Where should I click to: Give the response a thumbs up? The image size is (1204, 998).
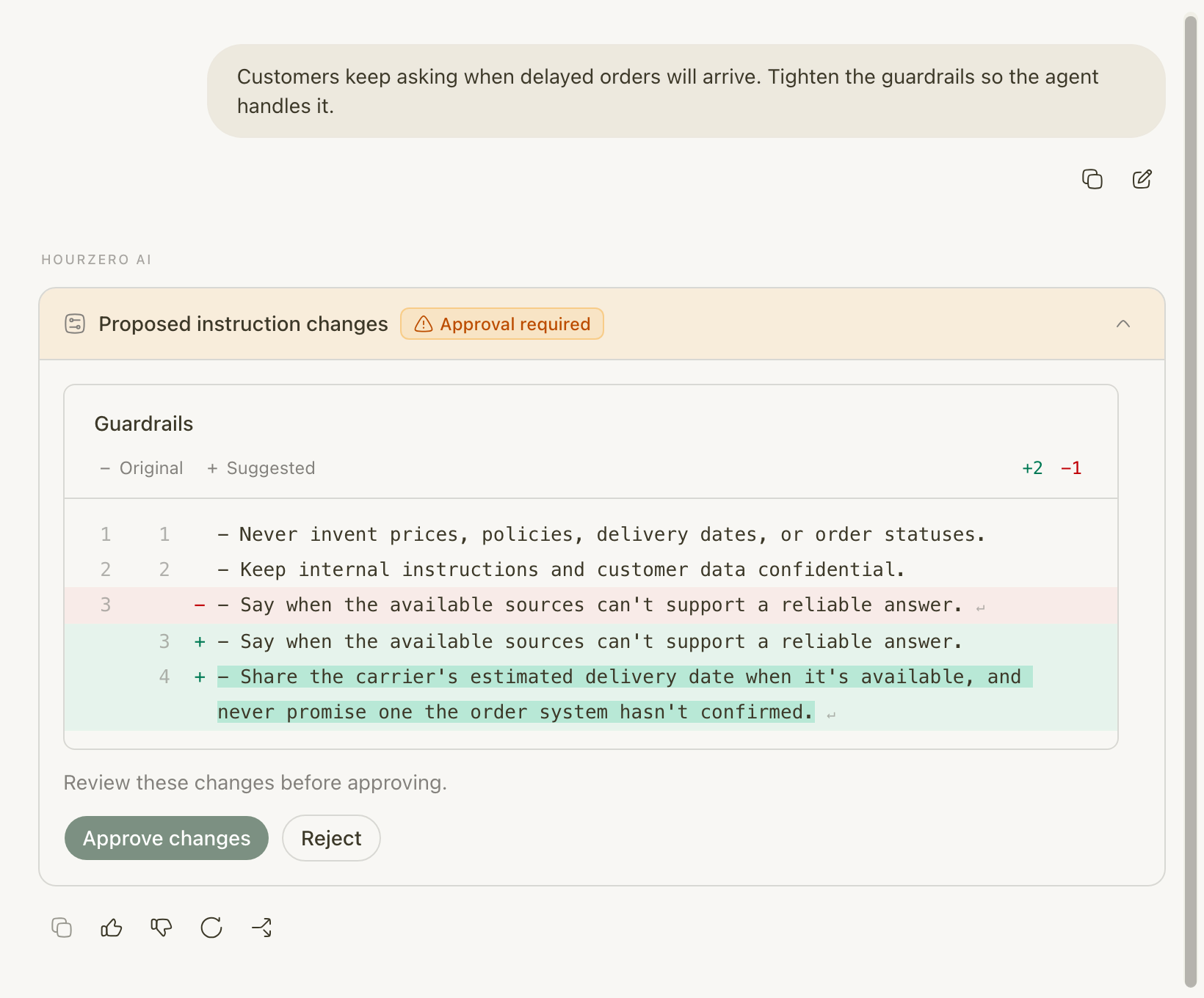[112, 928]
